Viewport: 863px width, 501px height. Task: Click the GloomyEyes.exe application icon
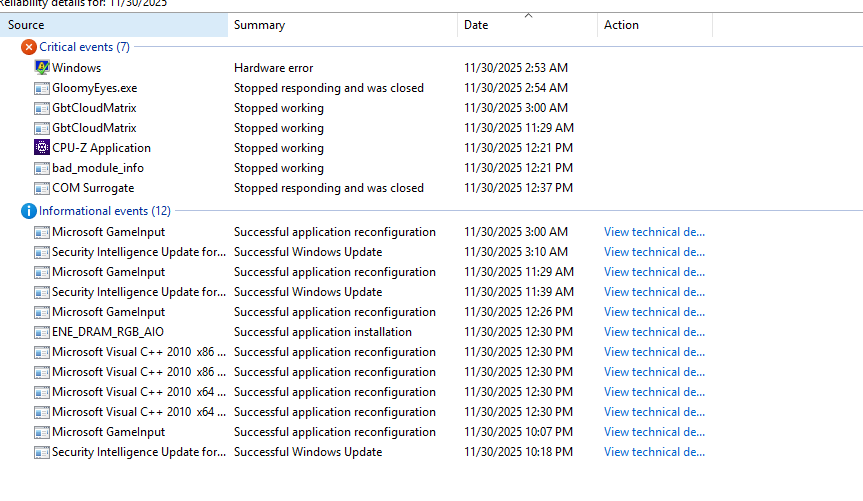(x=42, y=88)
